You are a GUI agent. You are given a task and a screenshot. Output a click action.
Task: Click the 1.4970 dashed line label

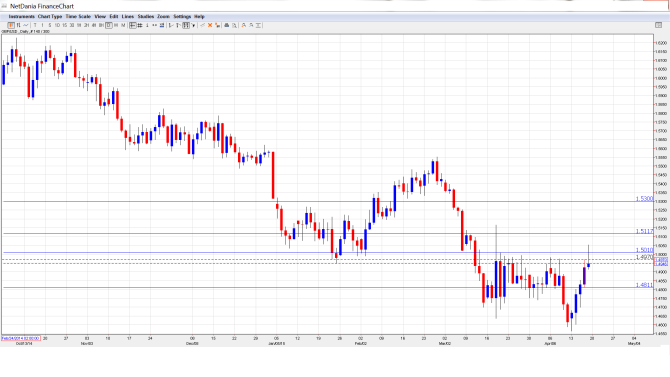tap(644, 257)
